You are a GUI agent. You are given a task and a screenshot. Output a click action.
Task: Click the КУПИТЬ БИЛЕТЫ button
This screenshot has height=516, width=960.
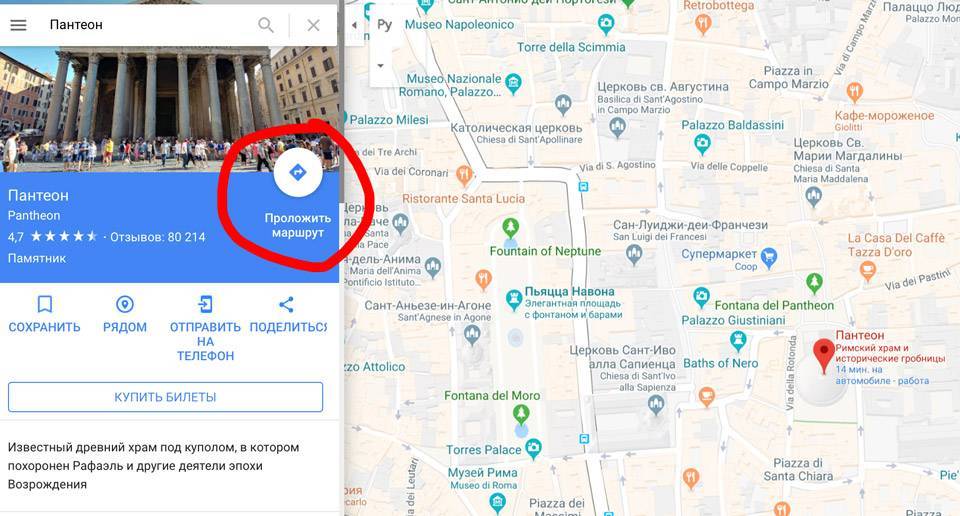click(x=165, y=397)
